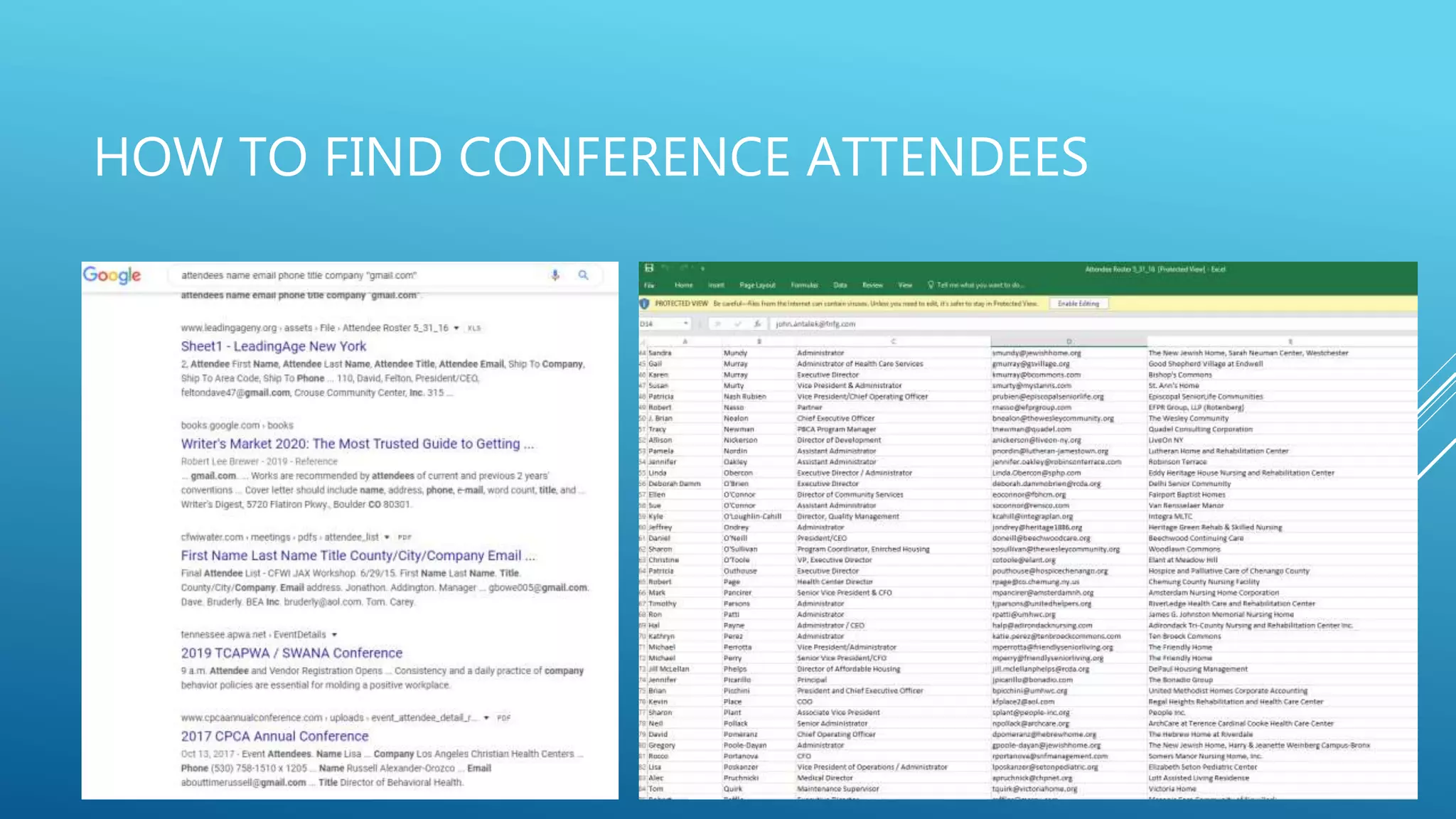Click the Tell me what you want field

point(980,285)
